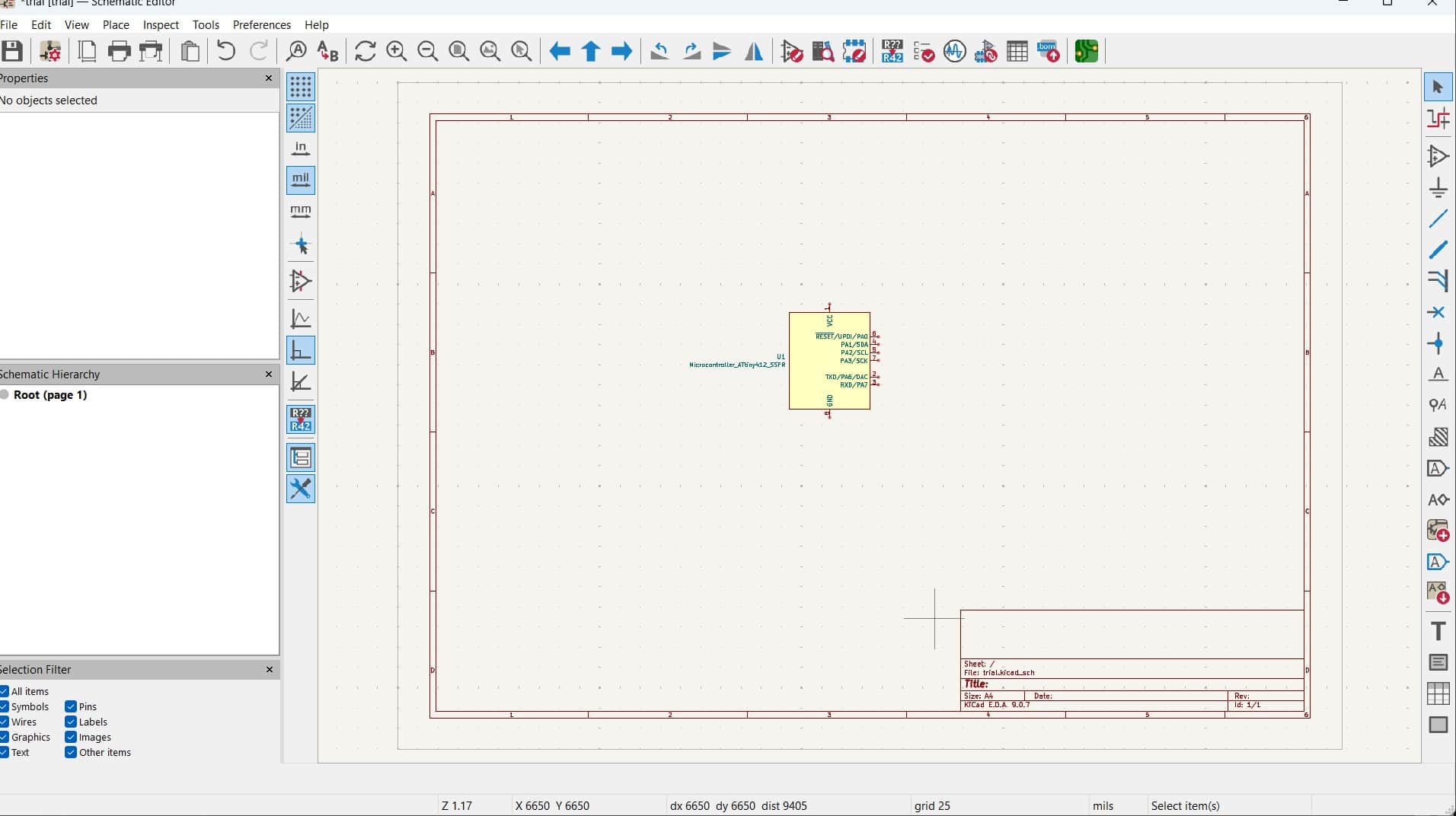Switch units to mils

click(x=301, y=180)
